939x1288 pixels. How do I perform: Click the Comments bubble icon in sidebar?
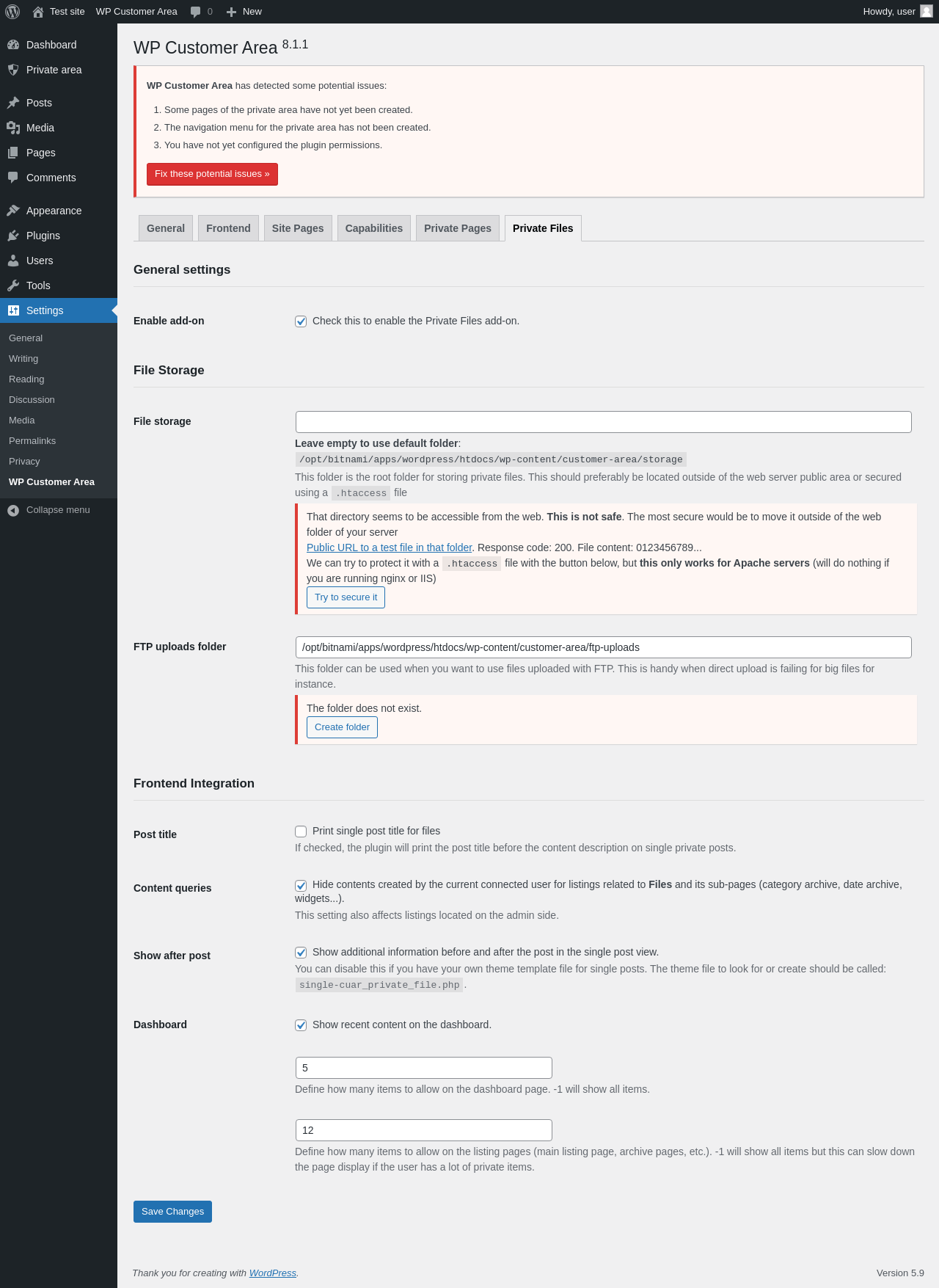[13, 178]
